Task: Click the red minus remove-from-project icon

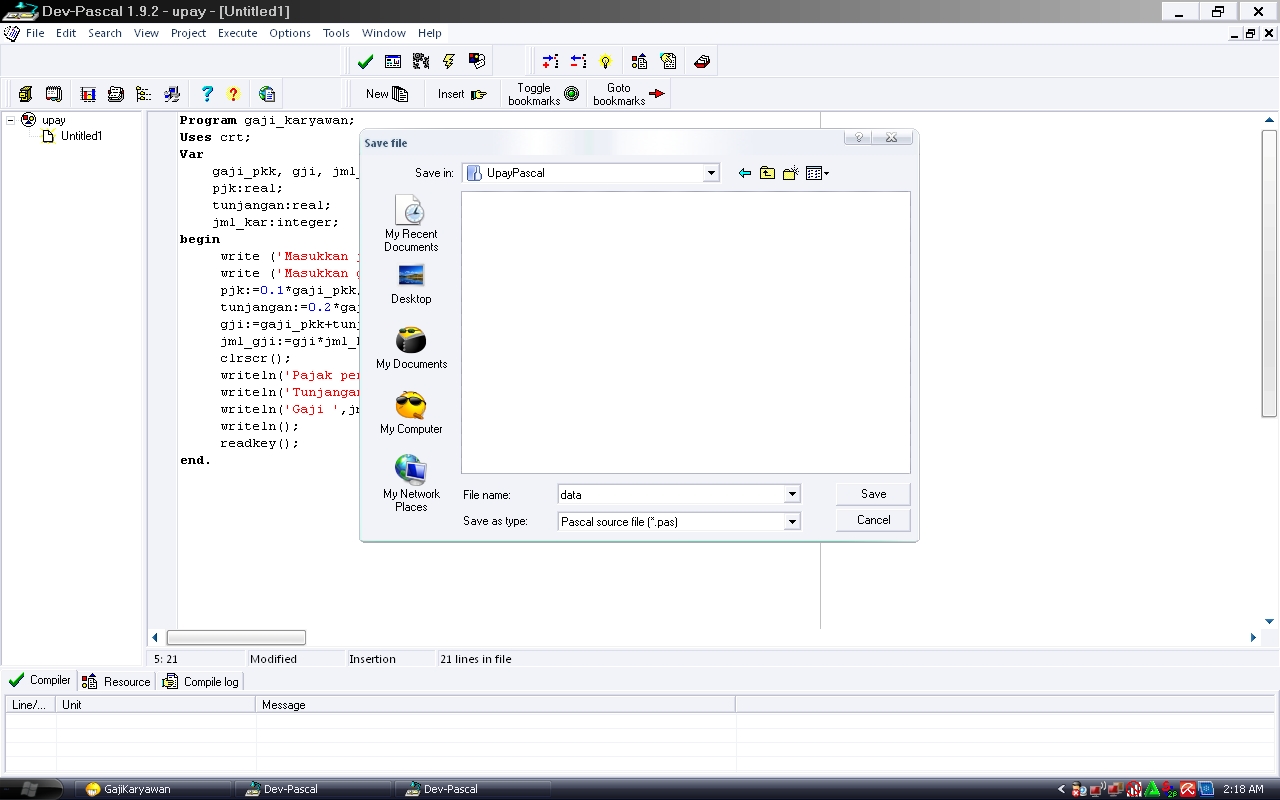Action: coord(578,62)
